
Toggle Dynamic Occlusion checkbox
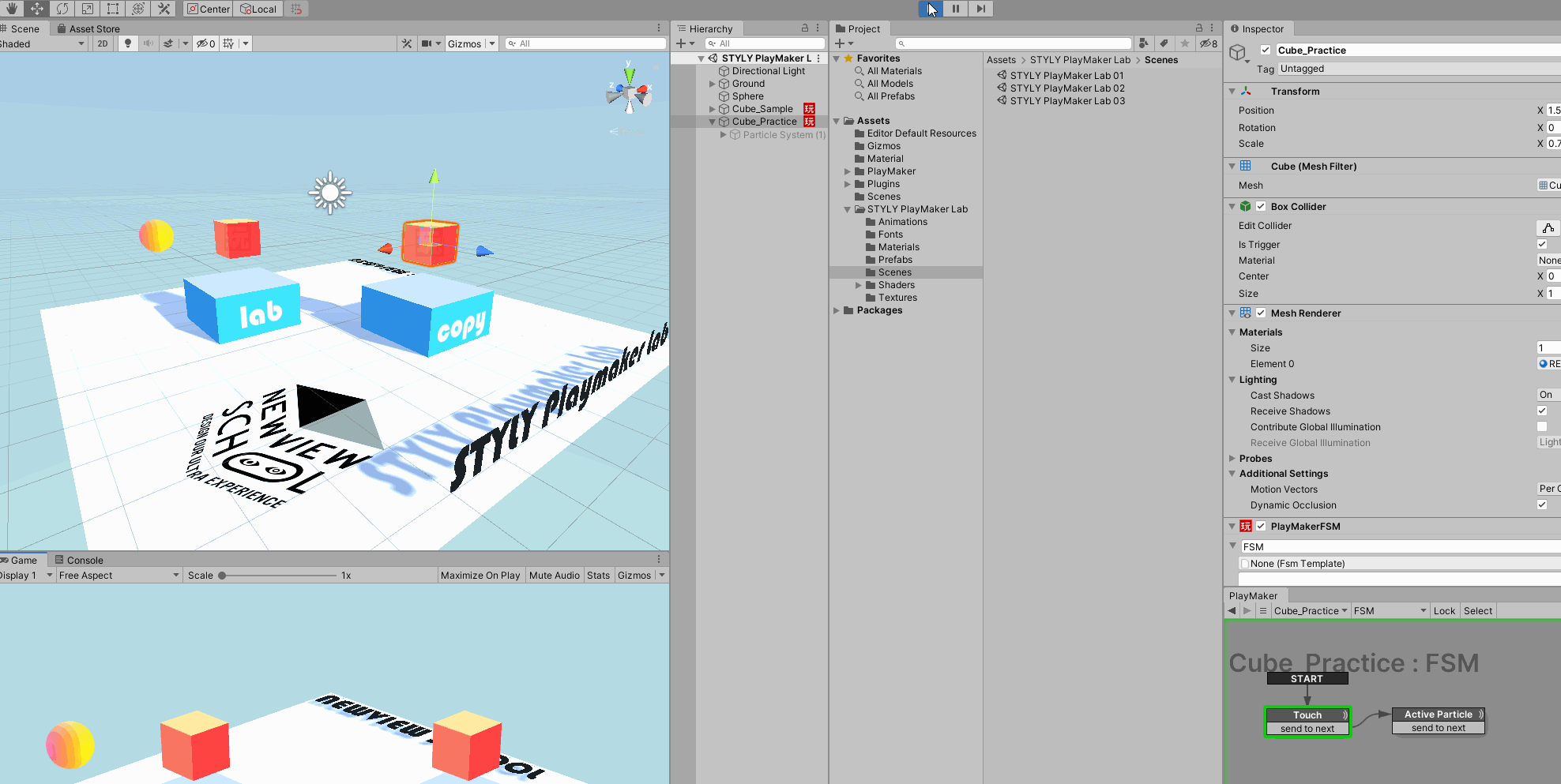coord(1542,505)
